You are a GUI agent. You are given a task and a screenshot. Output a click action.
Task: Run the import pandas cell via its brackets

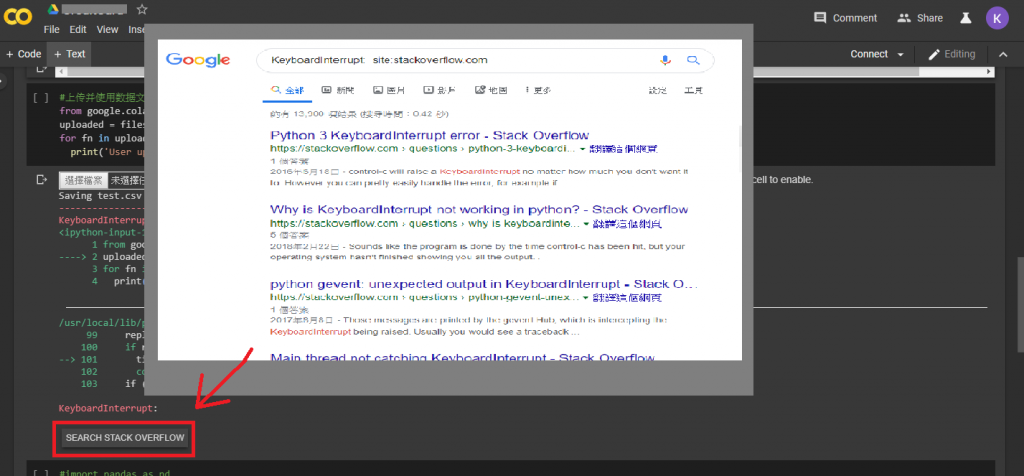click(40, 473)
